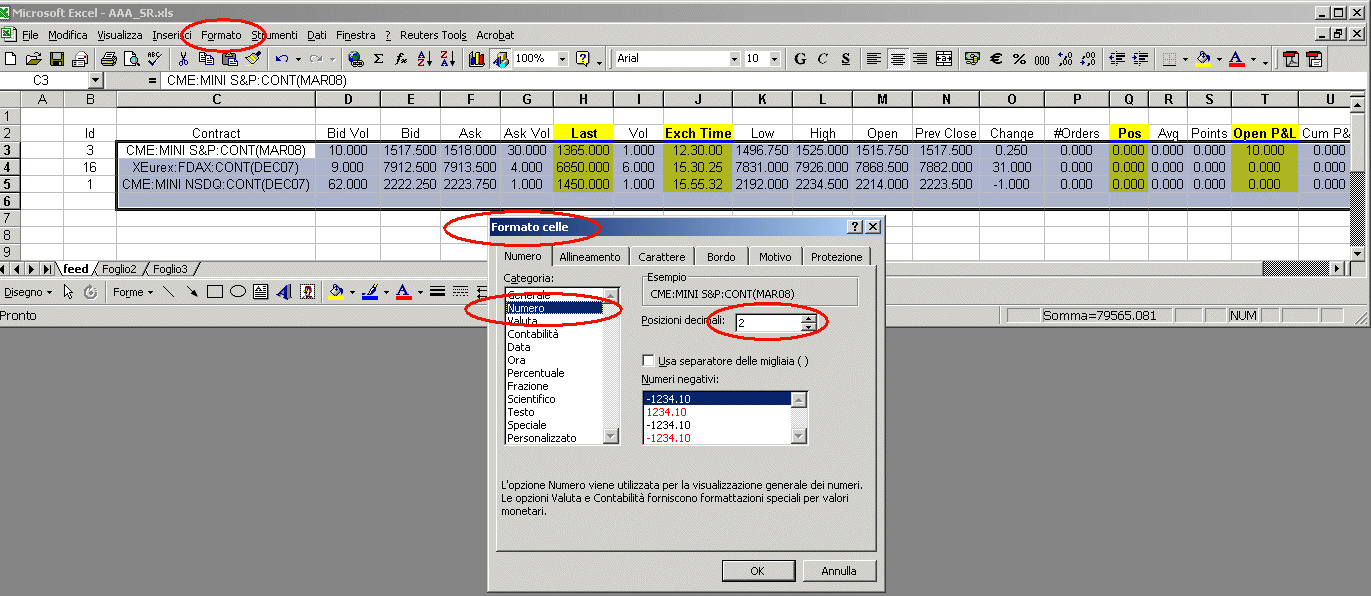
Task: Create a new blank workbook
Action: (10, 59)
